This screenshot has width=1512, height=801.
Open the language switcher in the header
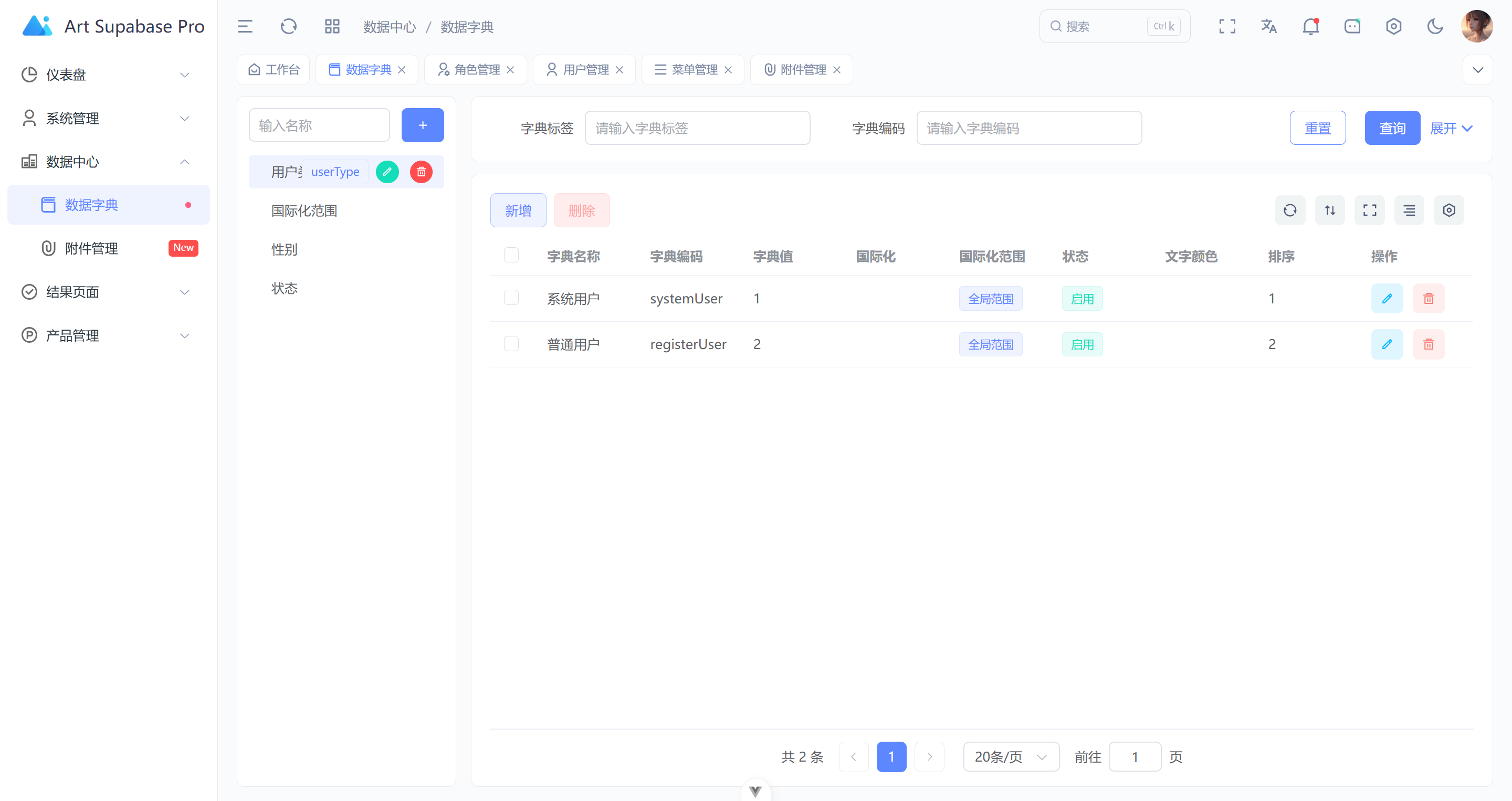point(1268,26)
